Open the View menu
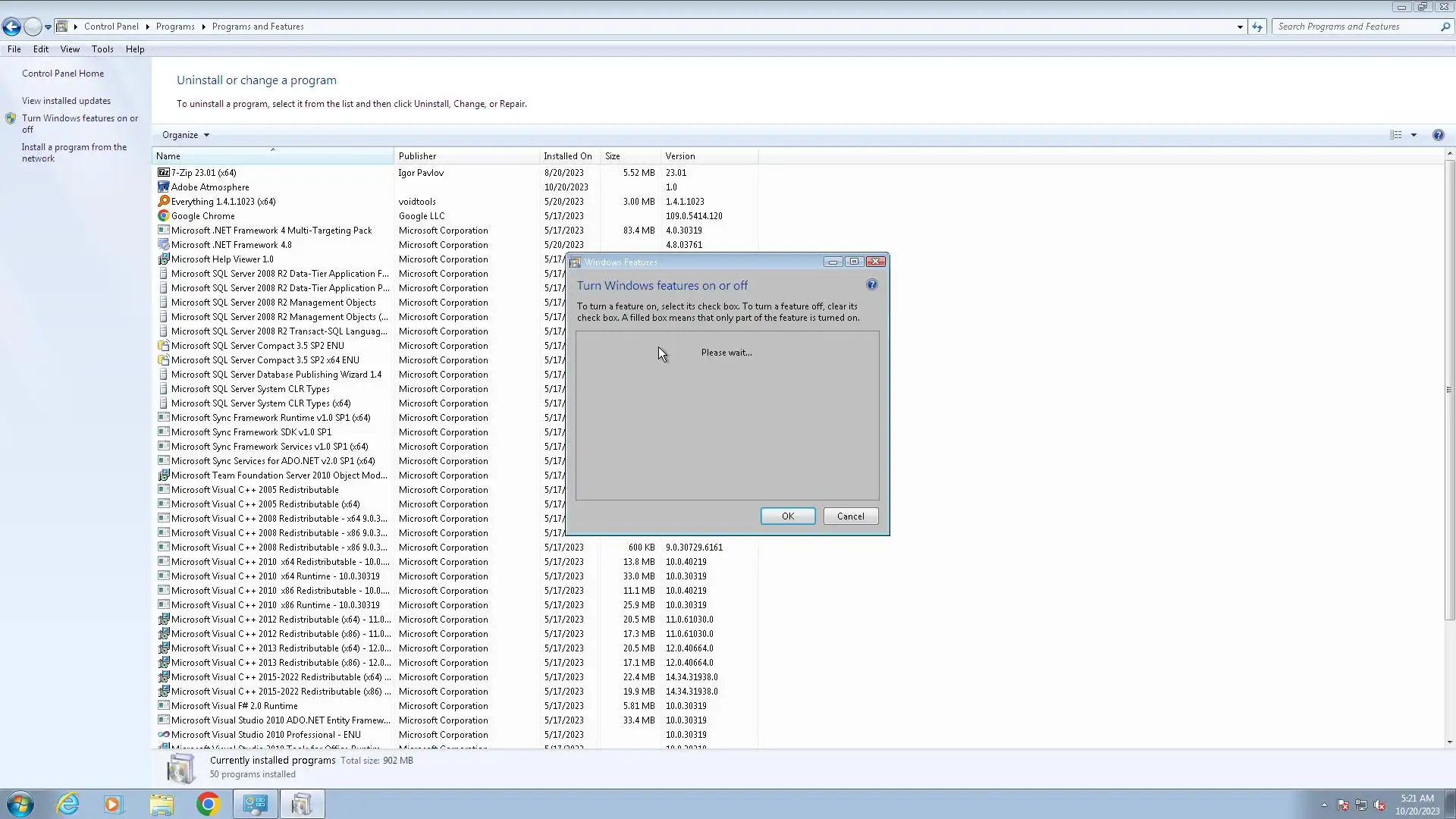The width and height of the screenshot is (1456, 819). 70,49
